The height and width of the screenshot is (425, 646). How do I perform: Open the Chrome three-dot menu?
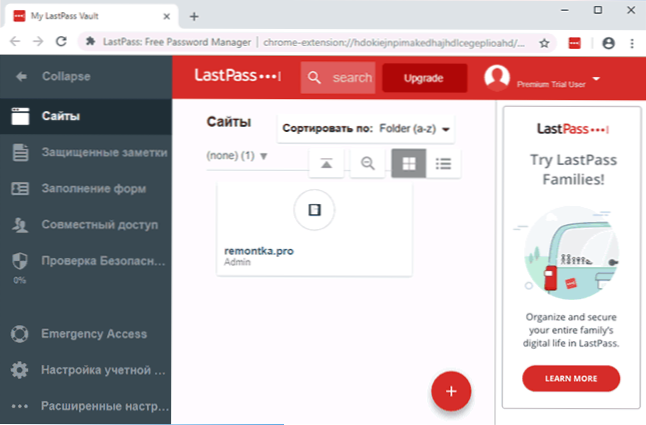coord(632,43)
